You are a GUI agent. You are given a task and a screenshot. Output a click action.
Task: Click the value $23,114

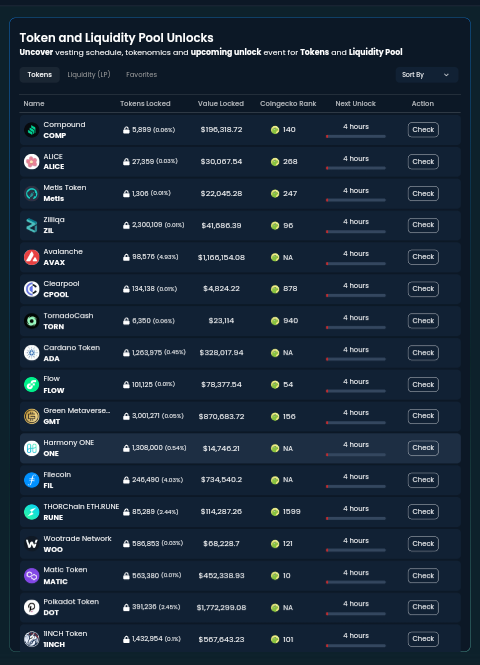pos(221,321)
